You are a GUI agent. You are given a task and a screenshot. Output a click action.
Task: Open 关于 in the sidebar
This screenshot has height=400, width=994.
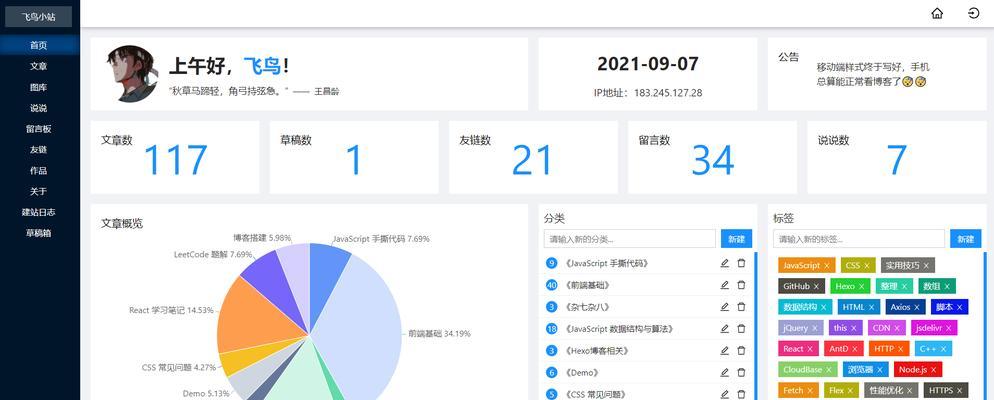[39, 191]
